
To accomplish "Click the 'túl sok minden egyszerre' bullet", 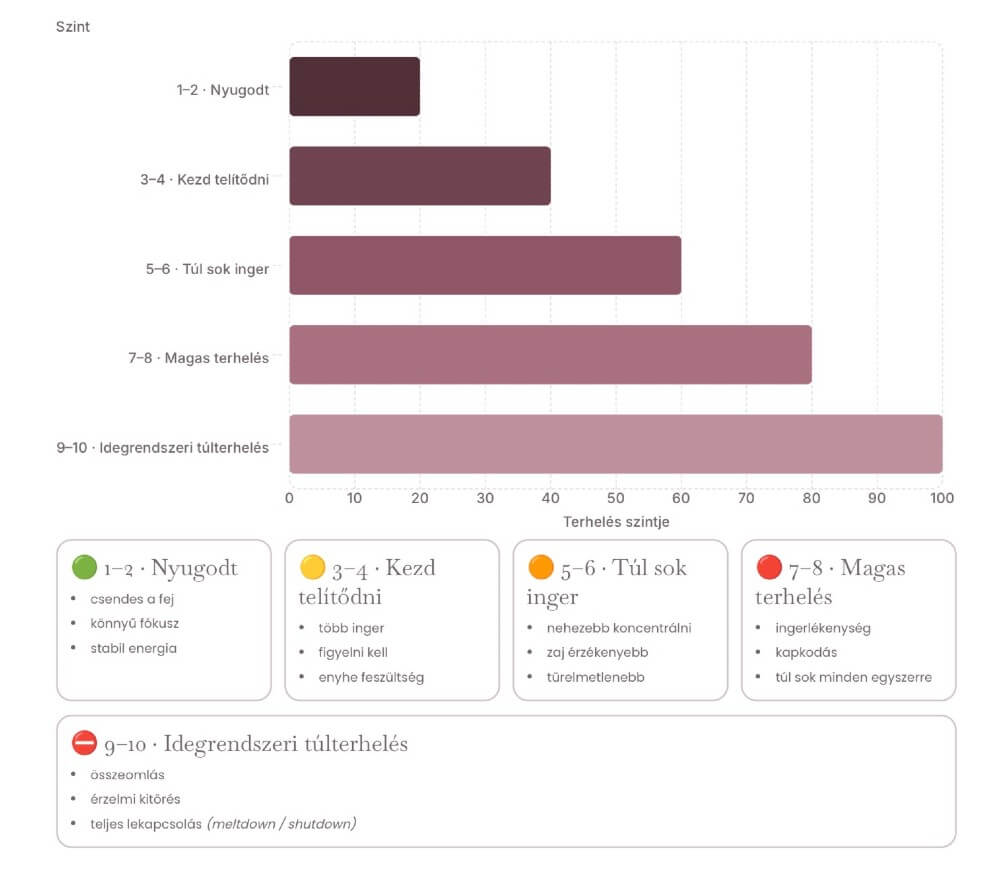I will [x=853, y=677].
